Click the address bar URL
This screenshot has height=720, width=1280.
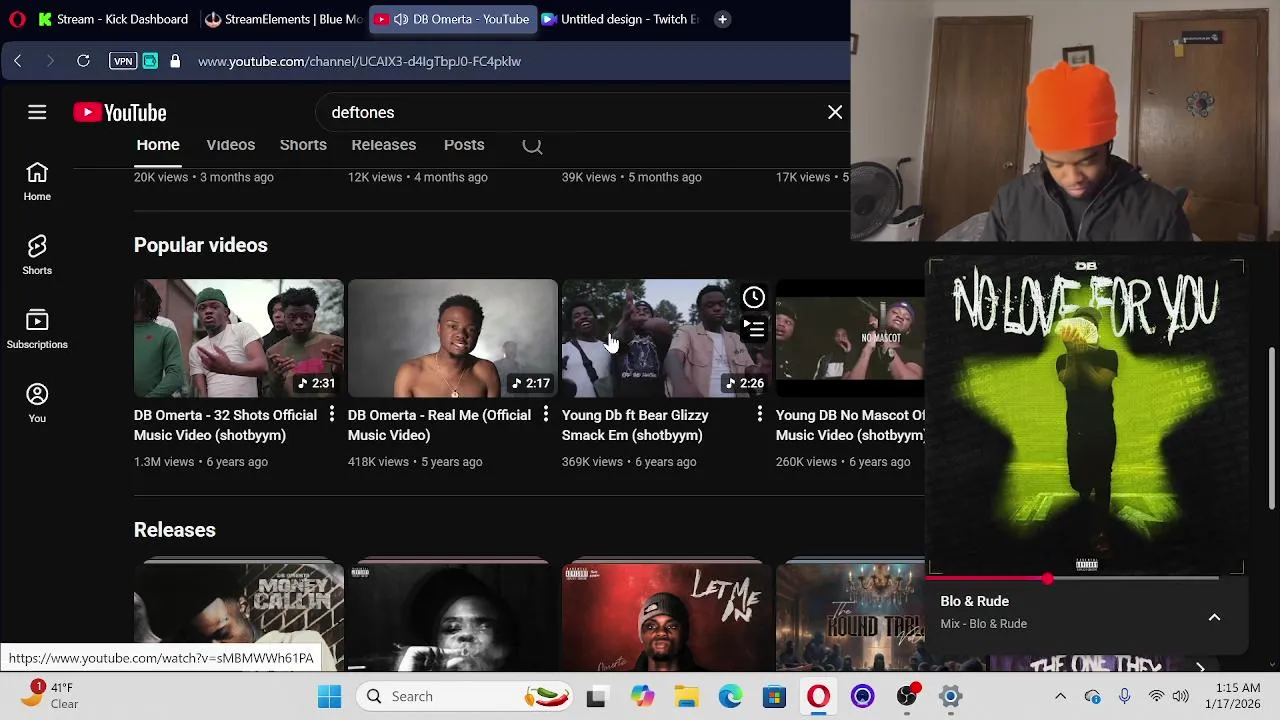pyautogui.click(x=359, y=61)
